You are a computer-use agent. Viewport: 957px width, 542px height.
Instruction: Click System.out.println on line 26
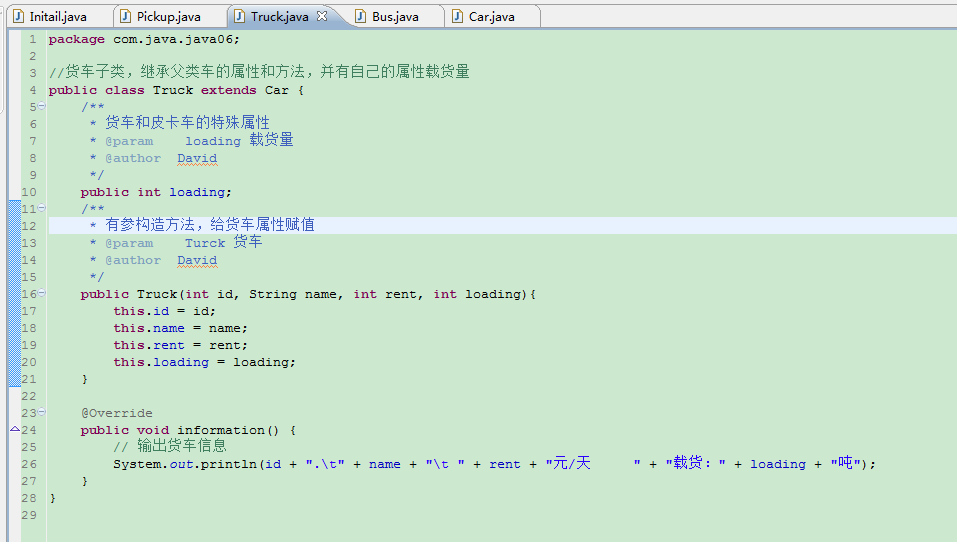click(186, 464)
